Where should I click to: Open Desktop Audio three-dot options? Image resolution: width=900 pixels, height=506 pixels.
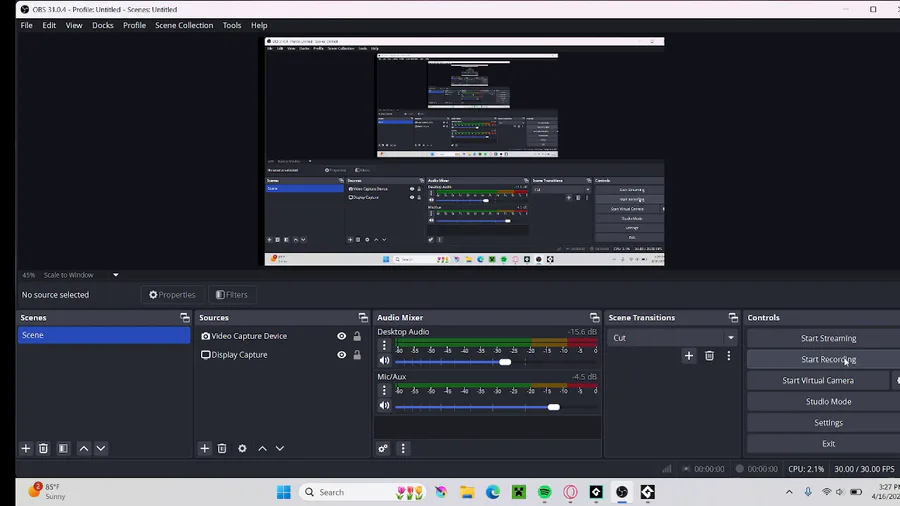384,345
